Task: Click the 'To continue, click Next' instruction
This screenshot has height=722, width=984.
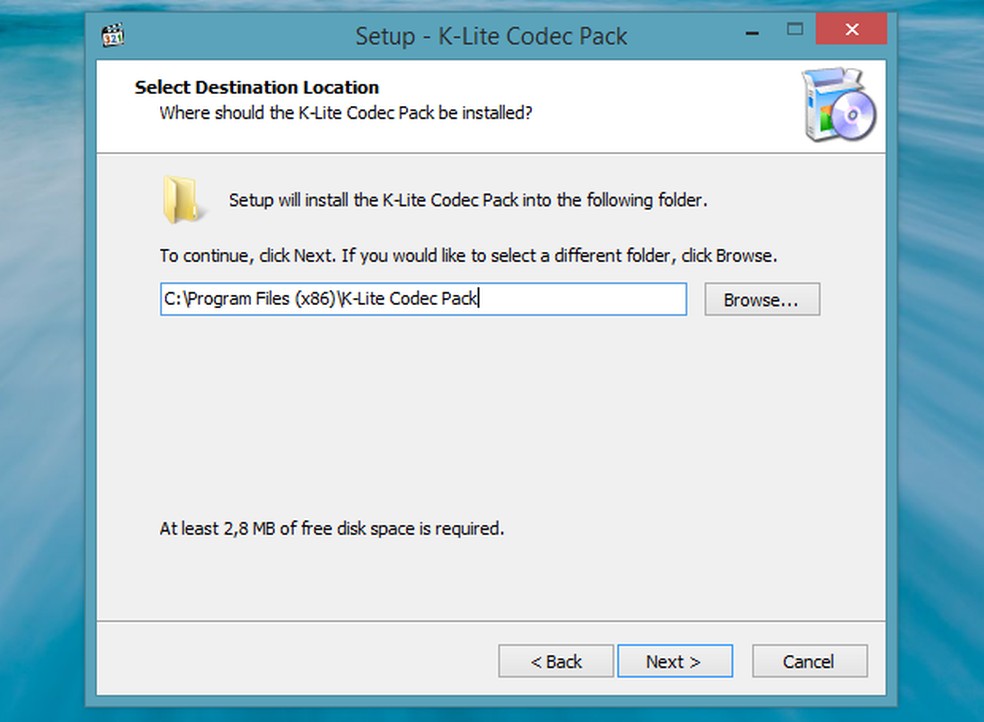Action: tap(468, 256)
